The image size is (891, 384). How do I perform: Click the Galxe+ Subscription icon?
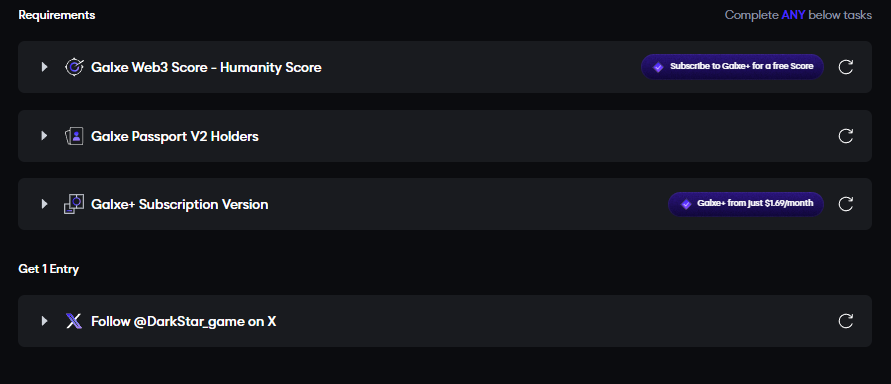point(74,204)
